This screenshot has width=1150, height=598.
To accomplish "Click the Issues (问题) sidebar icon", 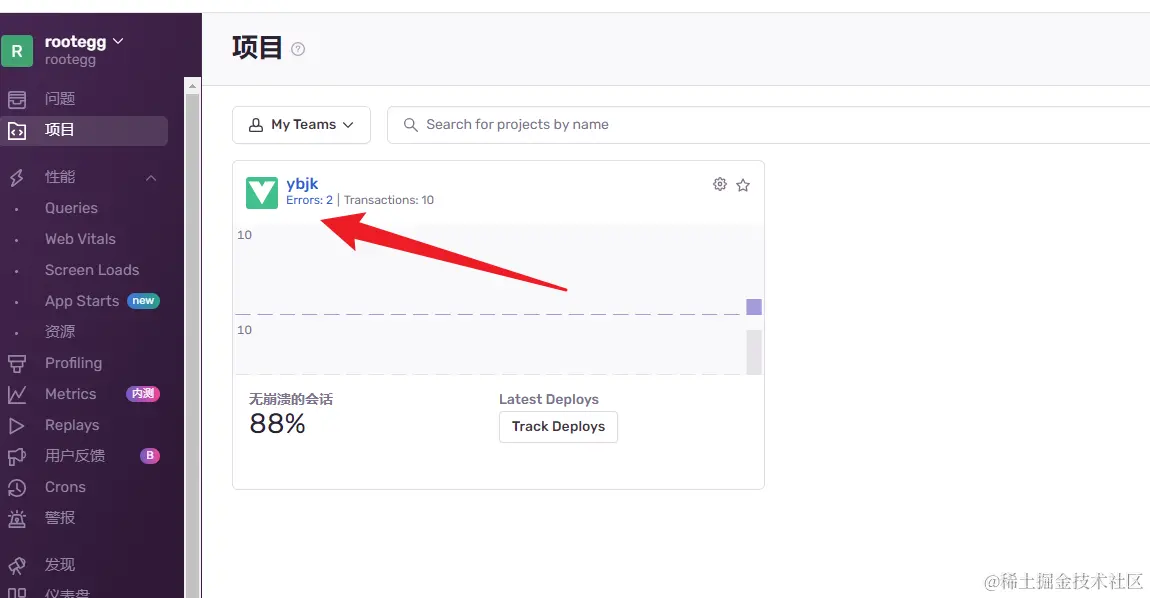I will pyautogui.click(x=17, y=99).
